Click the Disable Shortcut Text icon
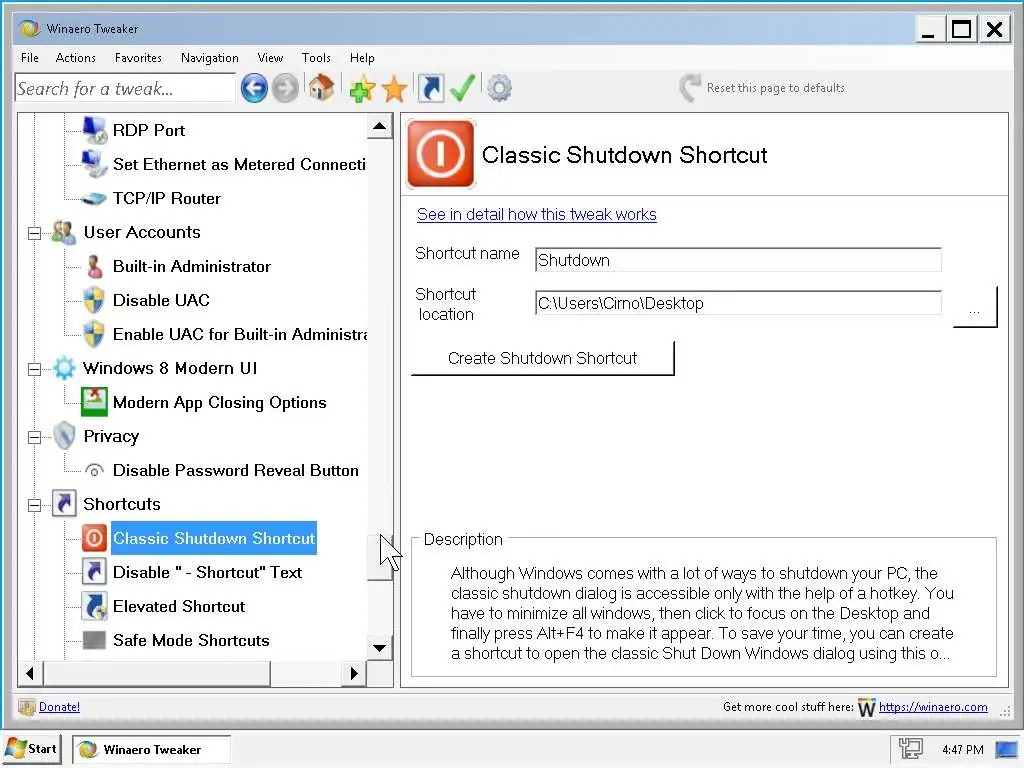1024x768 pixels. [x=94, y=572]
